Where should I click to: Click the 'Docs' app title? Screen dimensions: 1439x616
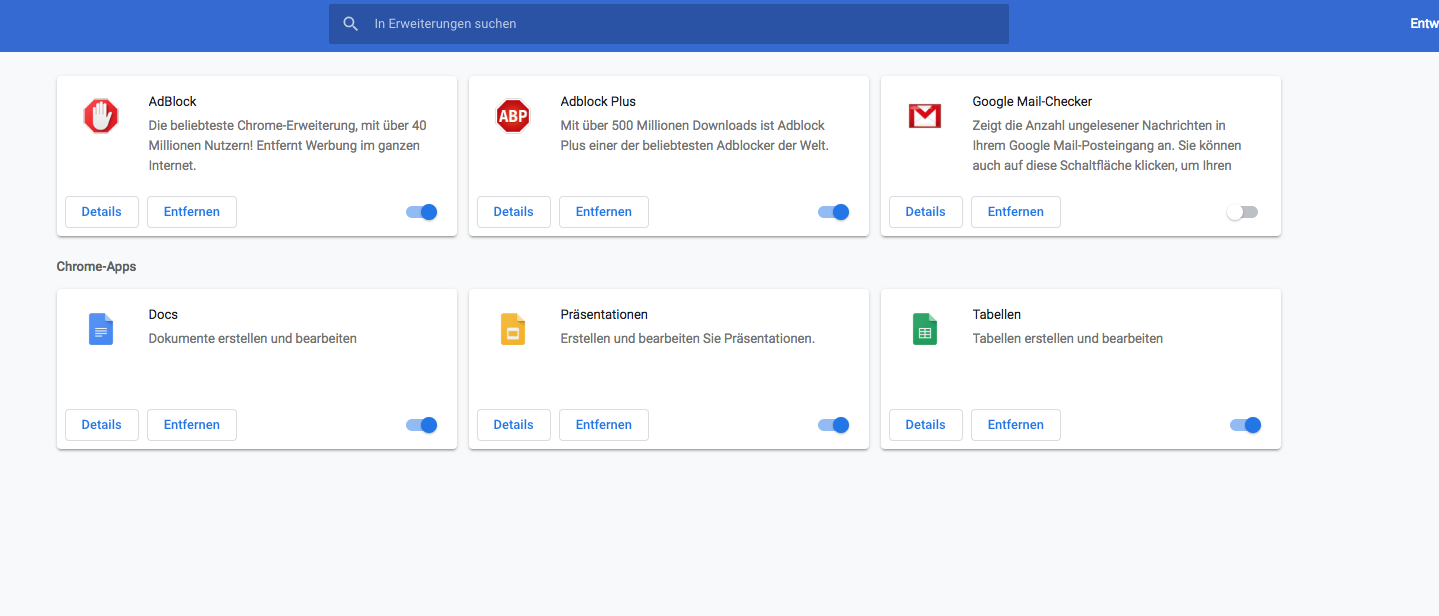point(163,315)
